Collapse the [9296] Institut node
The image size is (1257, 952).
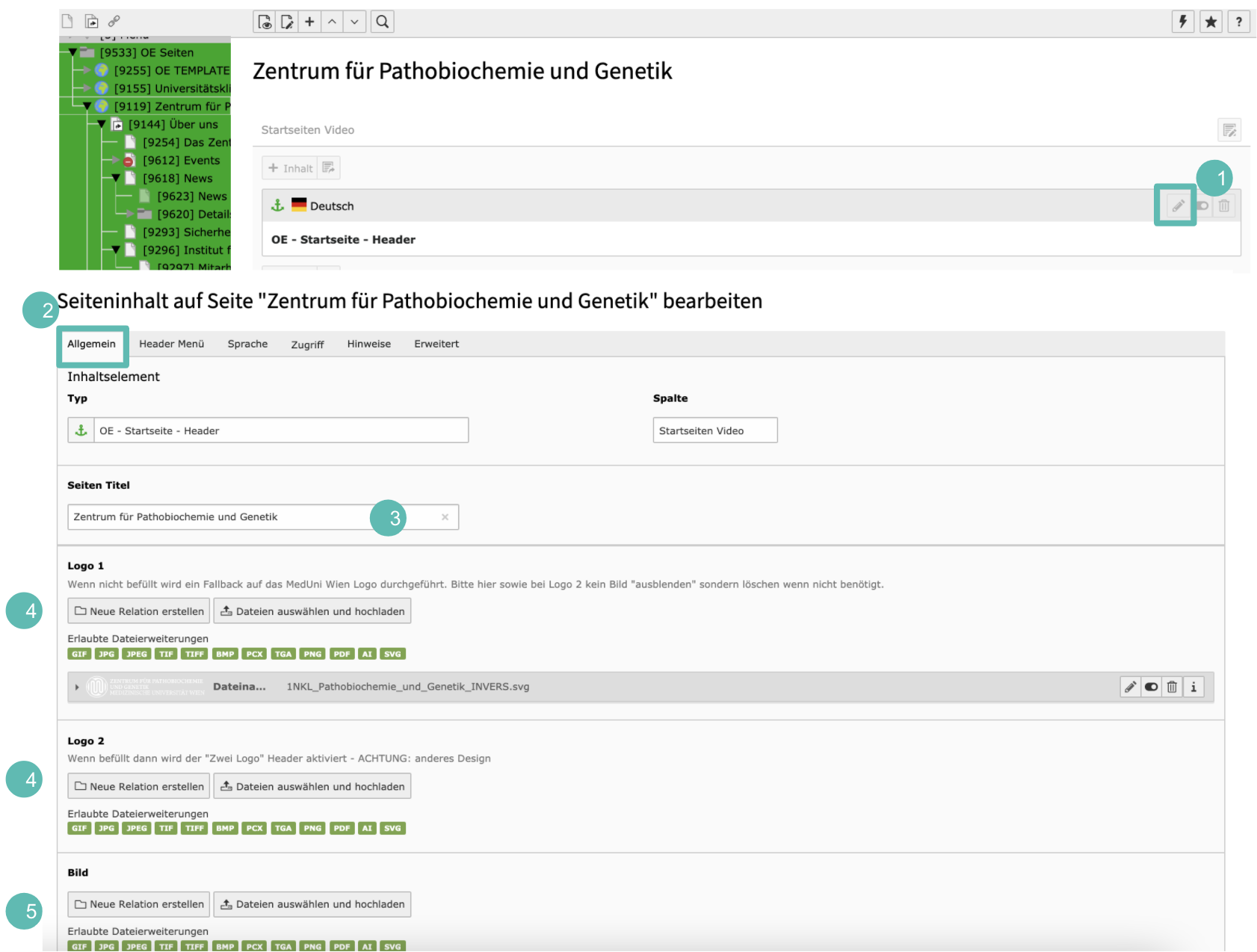click(116, 250)
